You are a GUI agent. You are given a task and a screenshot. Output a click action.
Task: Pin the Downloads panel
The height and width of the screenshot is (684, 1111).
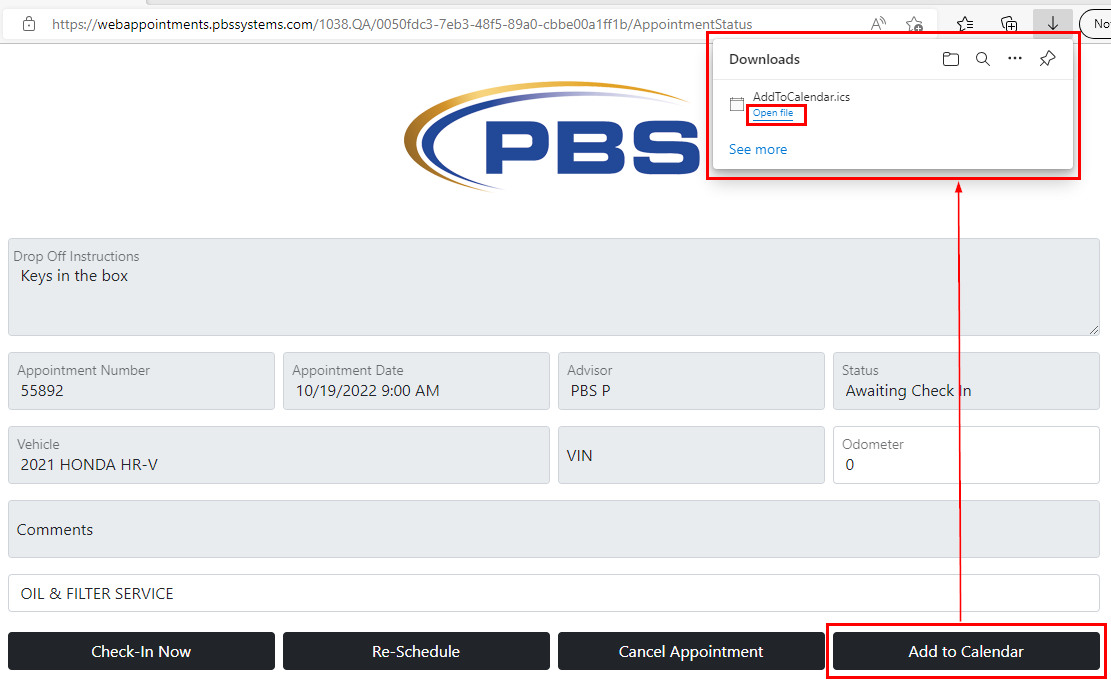coord(1047,59)
